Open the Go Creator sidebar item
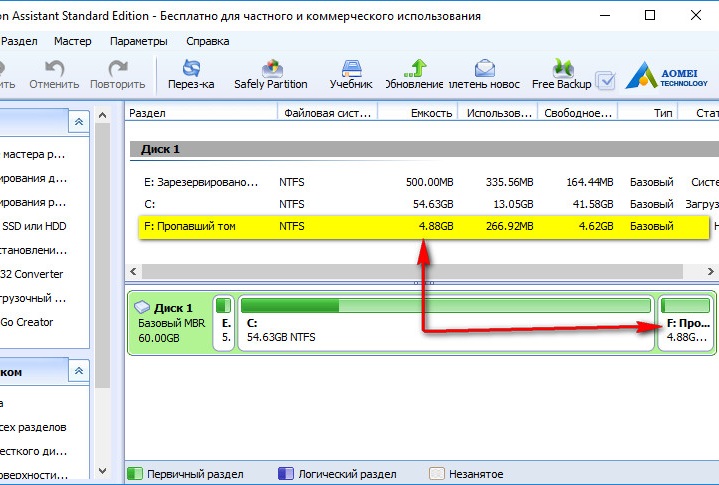Viewport: 719px width, 485px height. click(x=27, y=322)
